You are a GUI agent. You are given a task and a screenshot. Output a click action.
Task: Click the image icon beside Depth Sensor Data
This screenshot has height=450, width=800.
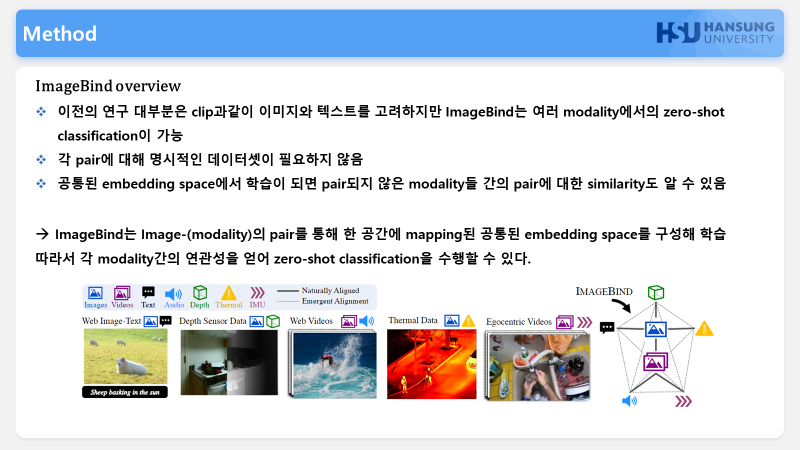tap(257, 321)
